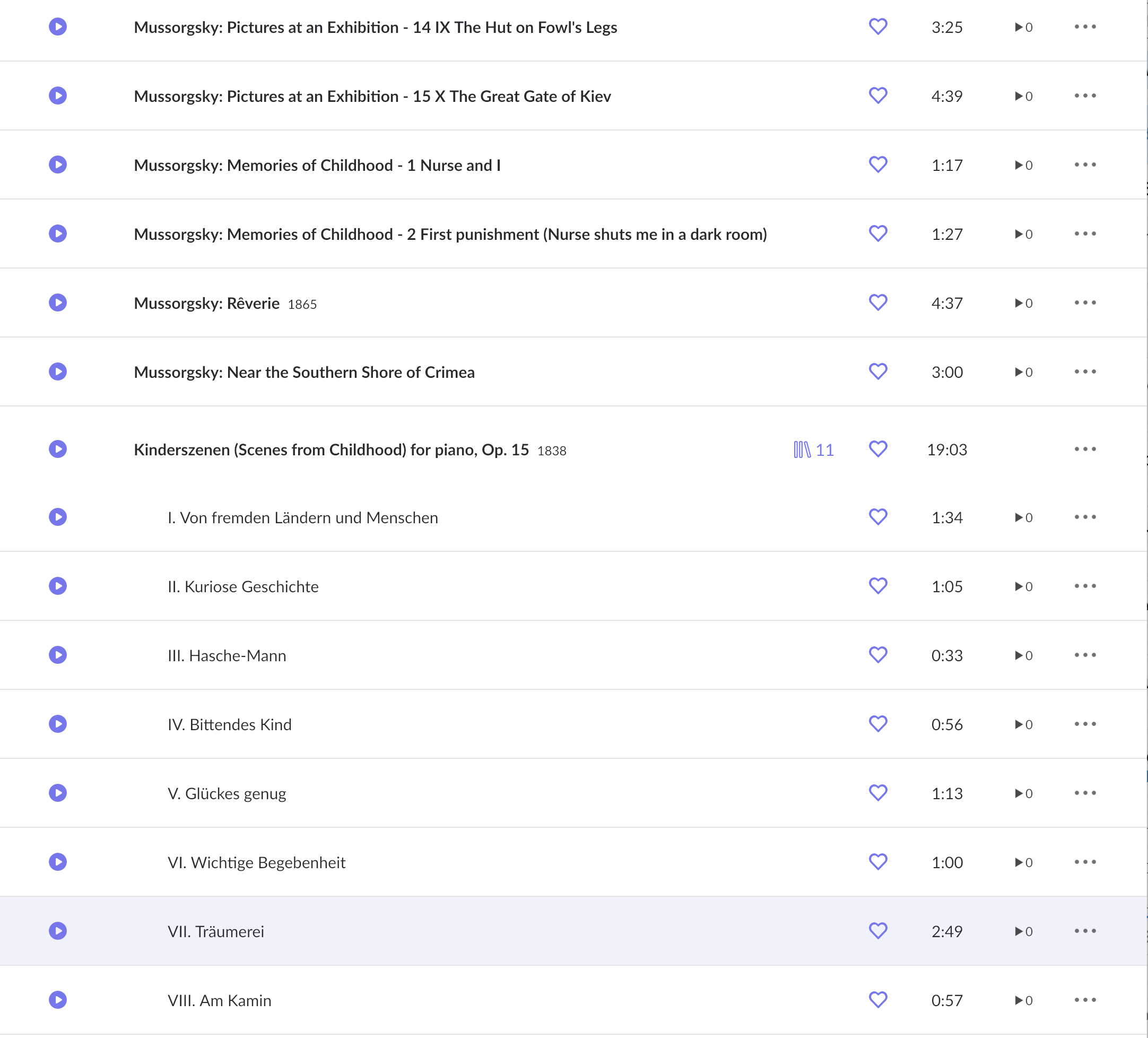1148x1038 pixels.
Task: Like III. Hasche-Mann movement
Action: (x=877, y=655)
